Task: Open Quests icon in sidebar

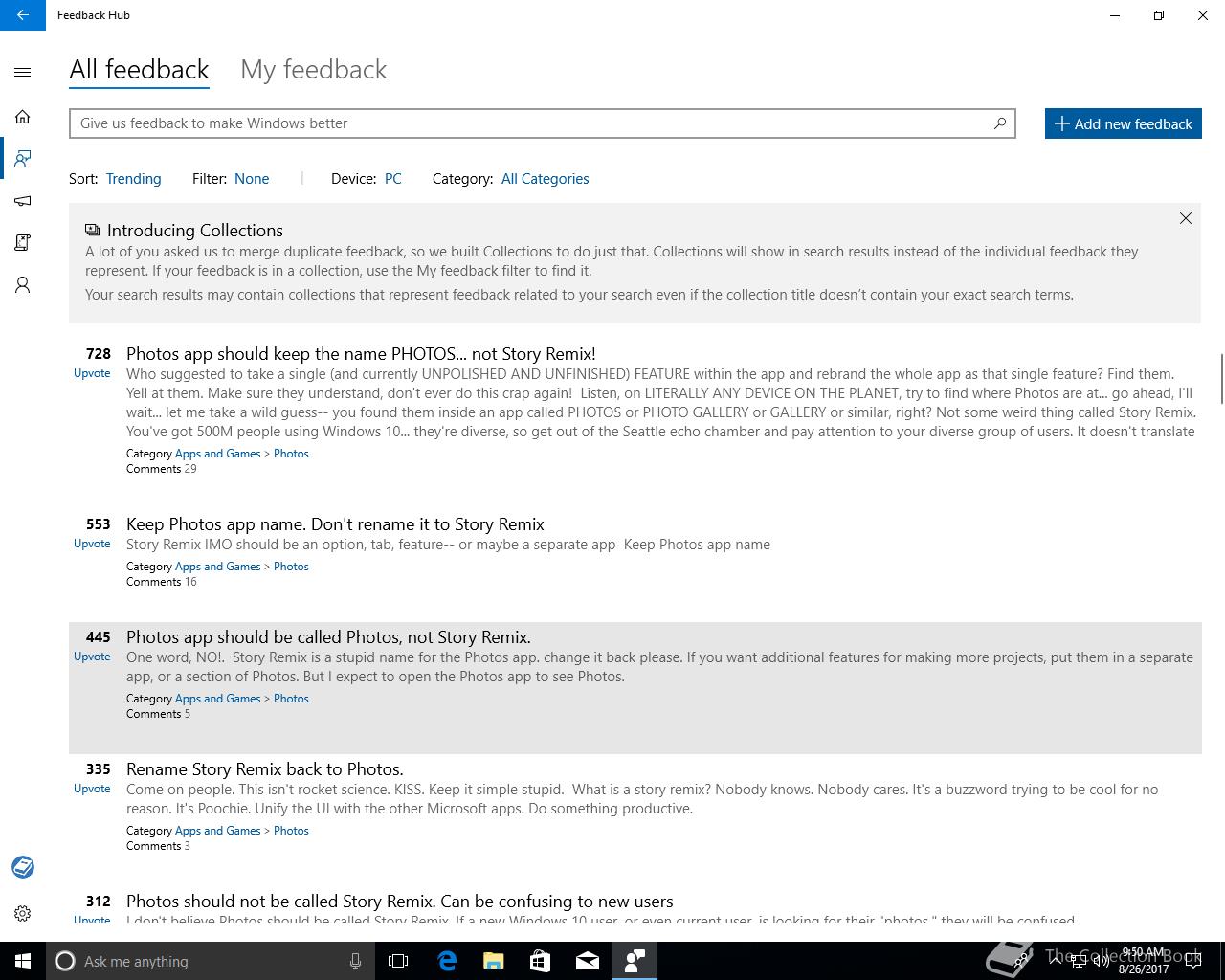Action: pos(23,243)
